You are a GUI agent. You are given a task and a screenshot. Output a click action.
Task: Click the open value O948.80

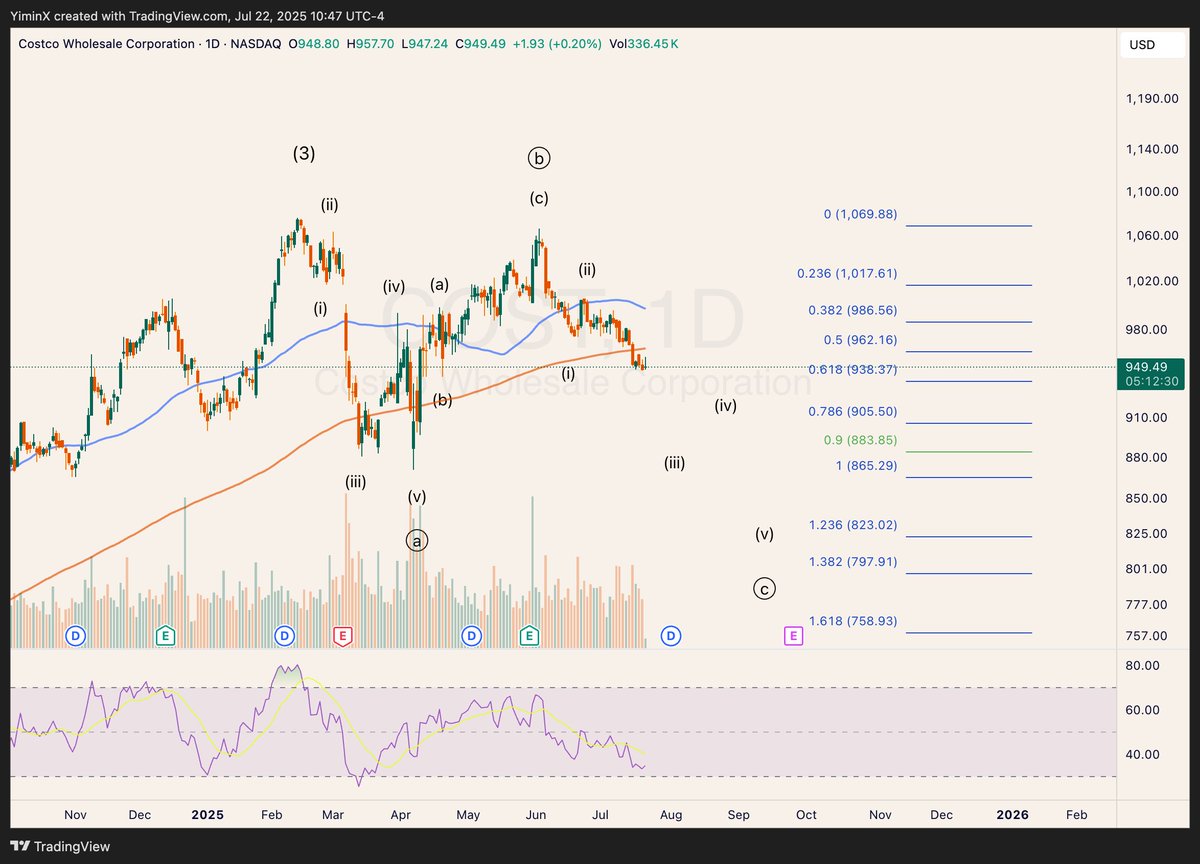pos(313,44)
